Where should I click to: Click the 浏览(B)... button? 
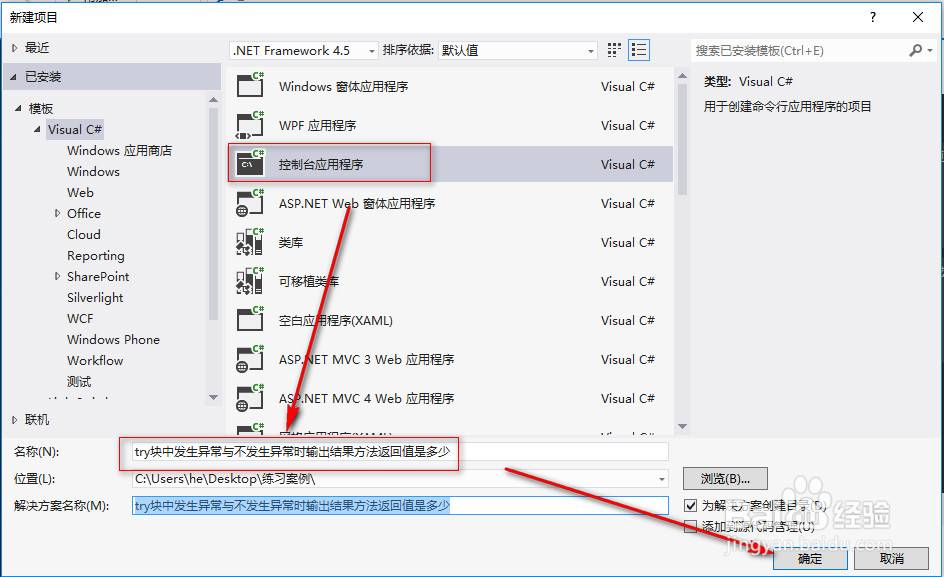coord(725,479)
